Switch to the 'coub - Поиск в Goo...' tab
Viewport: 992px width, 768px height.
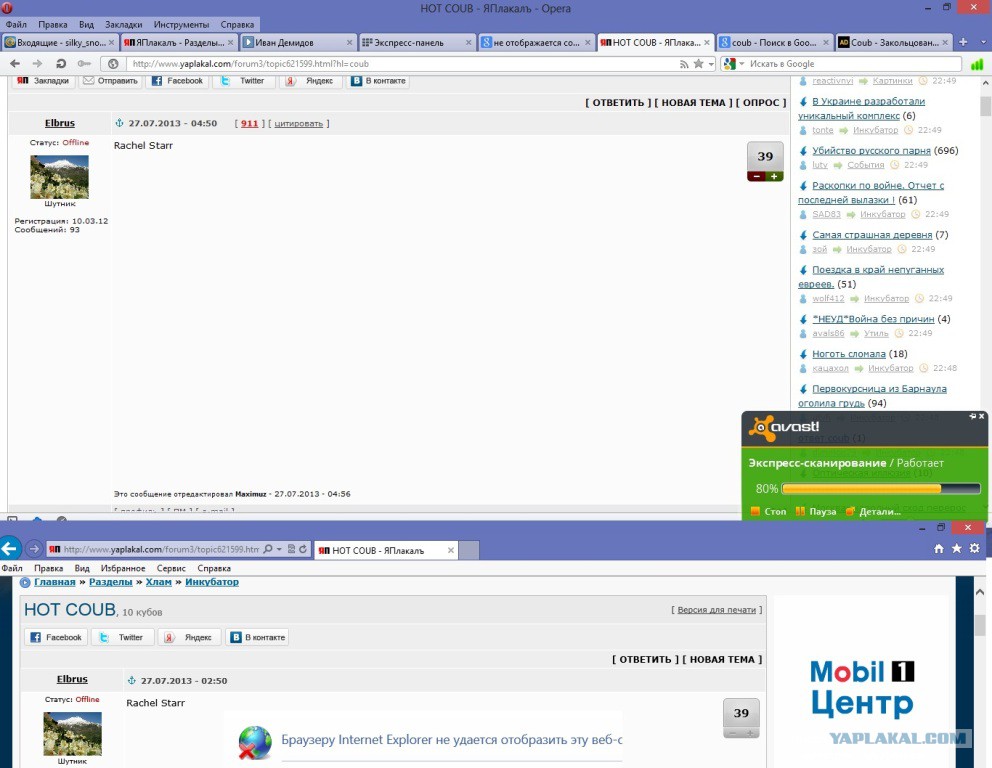pos(774,42)
